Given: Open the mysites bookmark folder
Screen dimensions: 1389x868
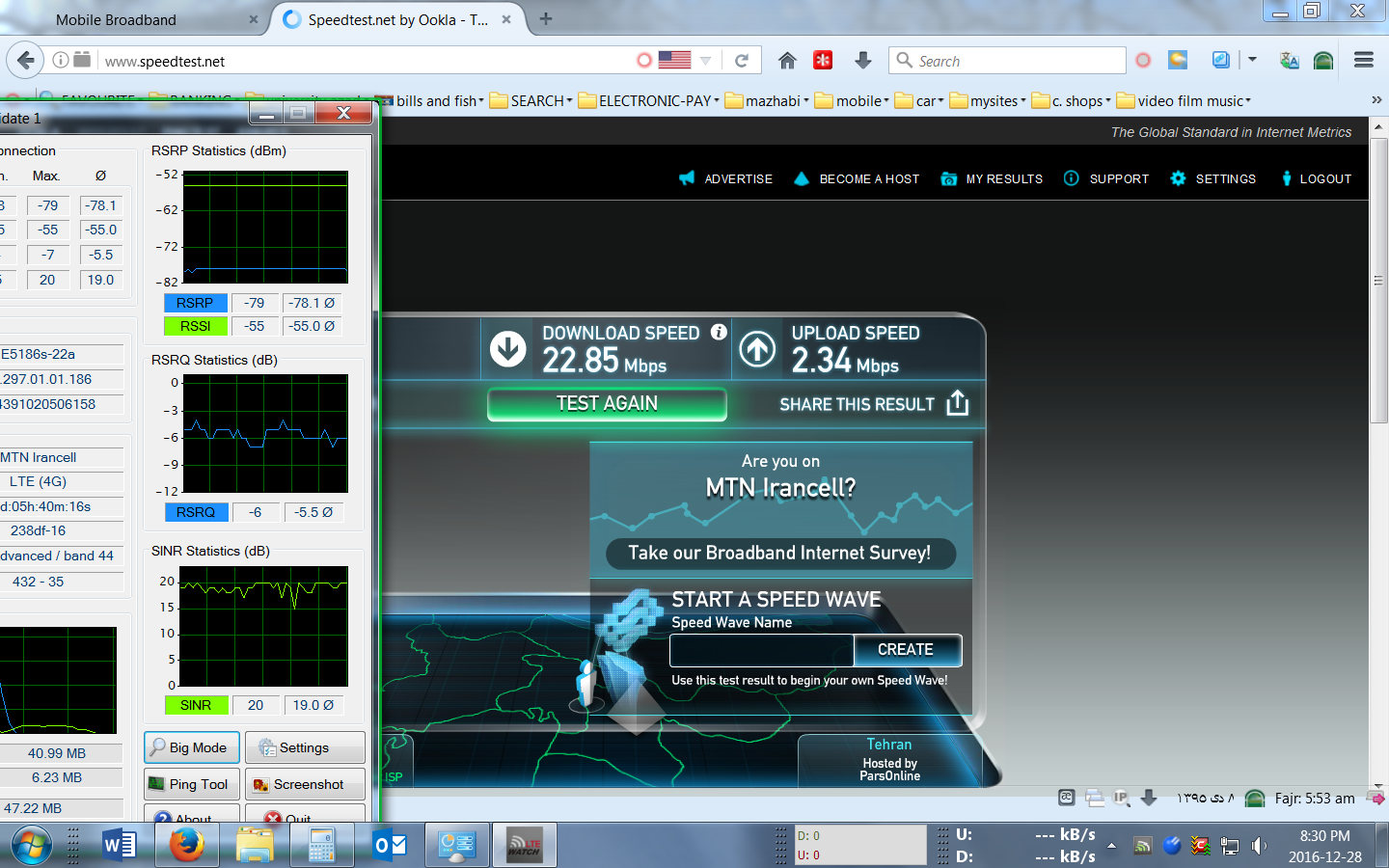Looking at the screenshot, I should [988, 100].
